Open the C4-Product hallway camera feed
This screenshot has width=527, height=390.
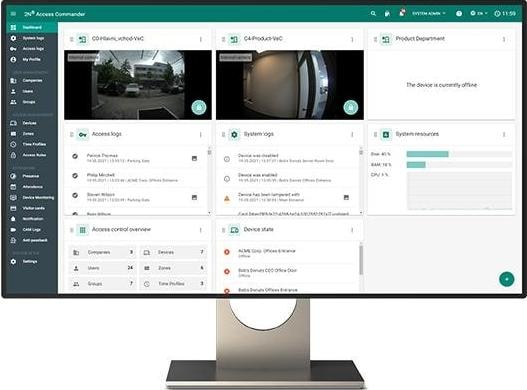click(290, 85)
